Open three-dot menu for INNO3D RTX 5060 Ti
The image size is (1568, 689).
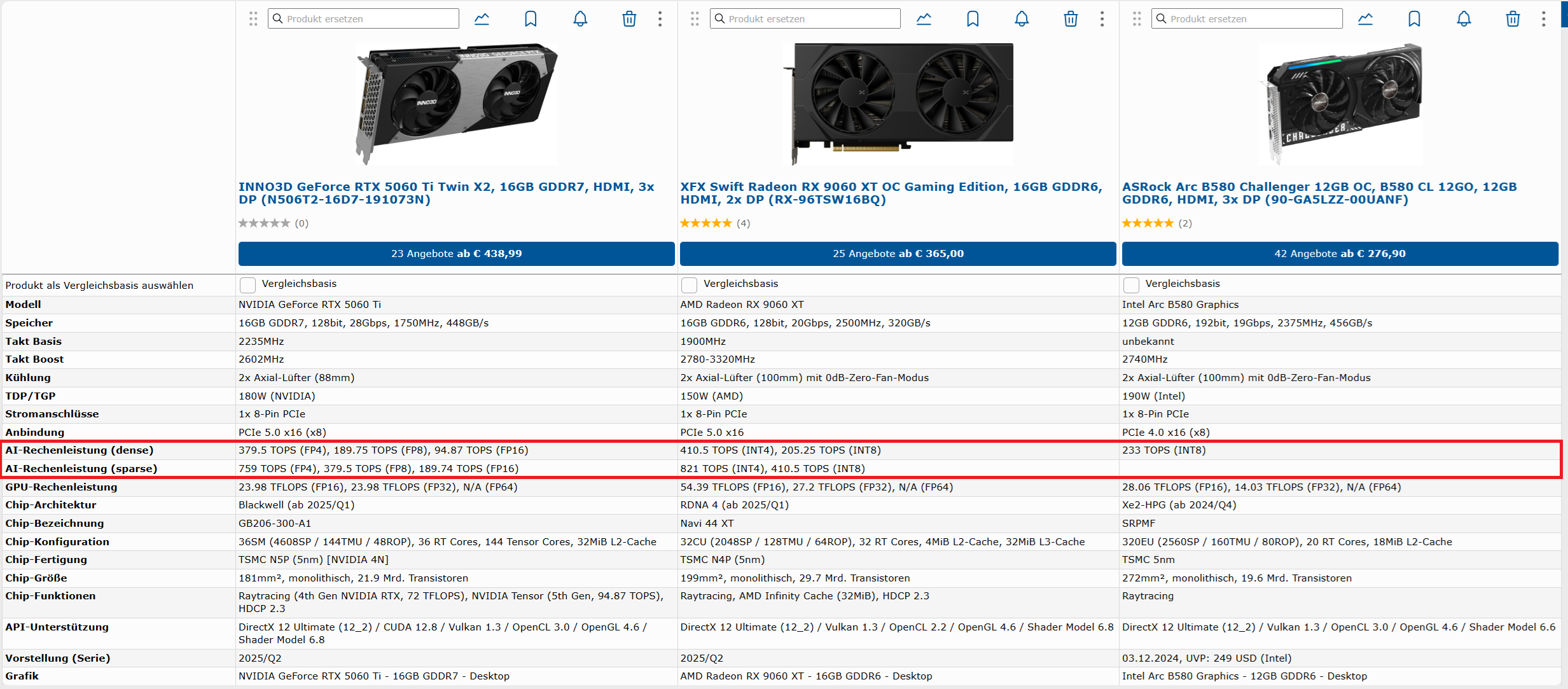660,19
